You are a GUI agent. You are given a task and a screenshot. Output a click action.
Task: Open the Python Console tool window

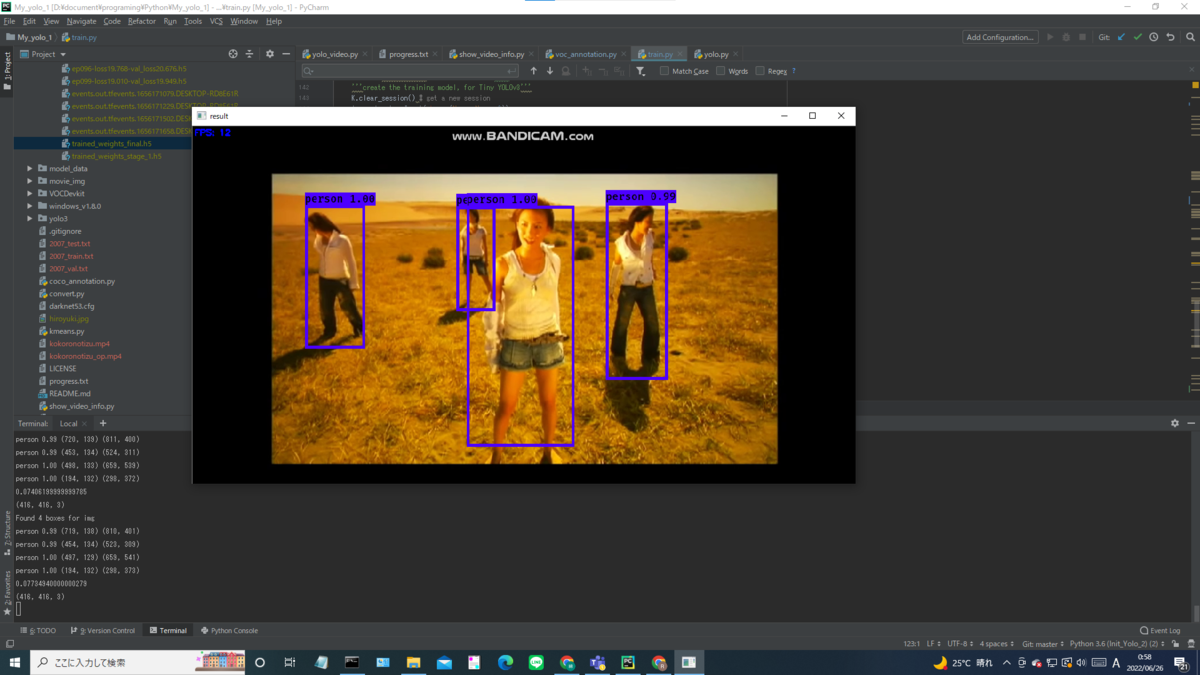229,631
